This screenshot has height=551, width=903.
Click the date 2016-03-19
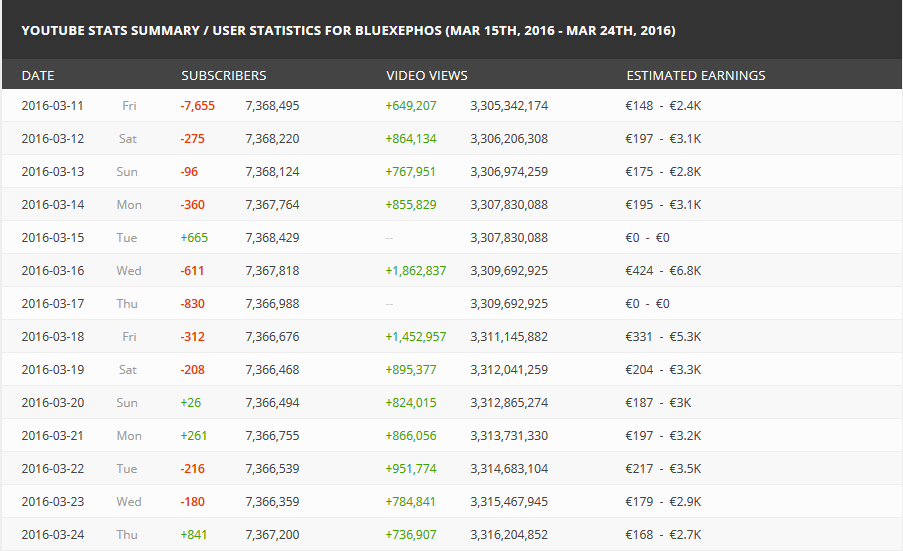(52, 370)
